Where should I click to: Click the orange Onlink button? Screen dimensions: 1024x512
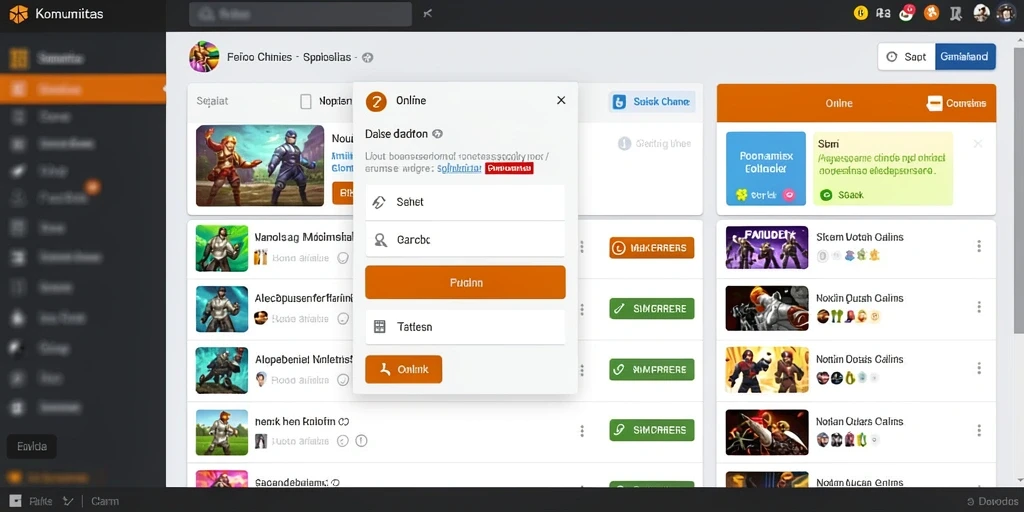pos(404,369)
